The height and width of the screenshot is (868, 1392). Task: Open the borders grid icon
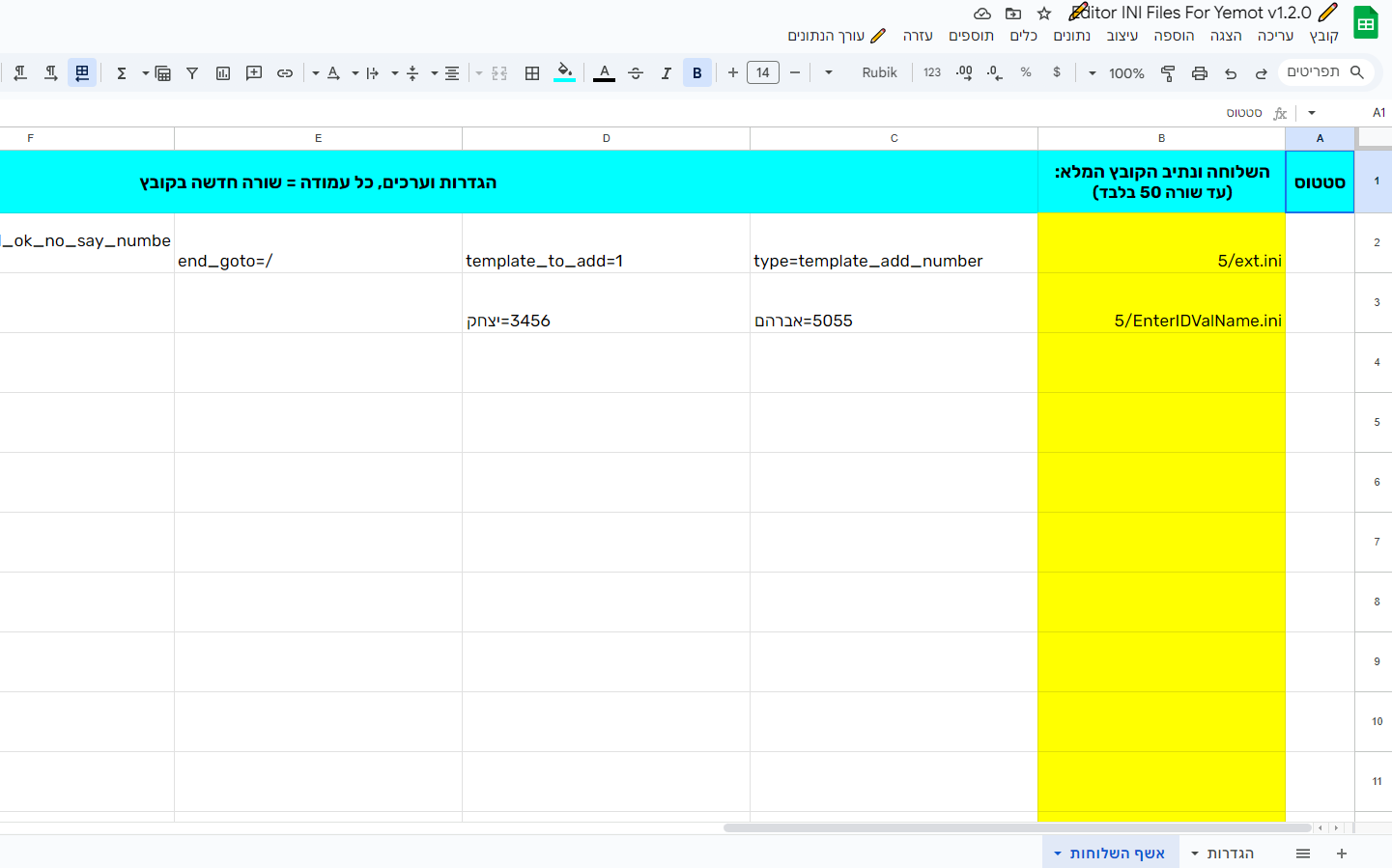click(532, 73)
